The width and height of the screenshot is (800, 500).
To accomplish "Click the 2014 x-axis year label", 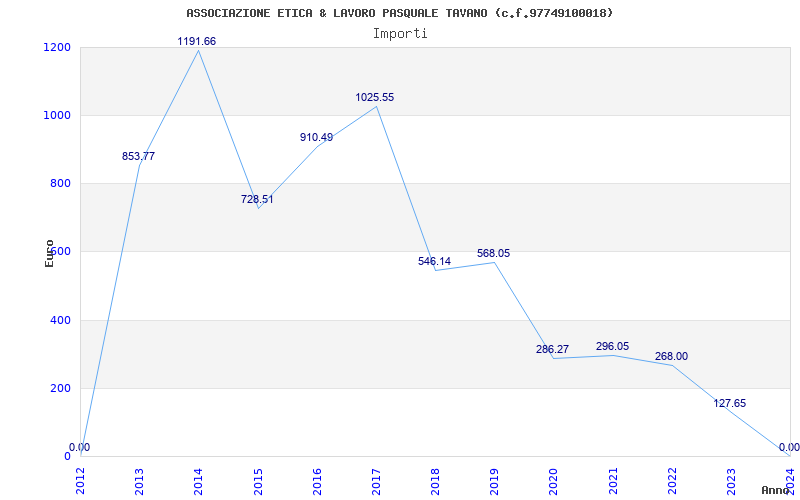I will pyautogui.click(x=198, y=481).
